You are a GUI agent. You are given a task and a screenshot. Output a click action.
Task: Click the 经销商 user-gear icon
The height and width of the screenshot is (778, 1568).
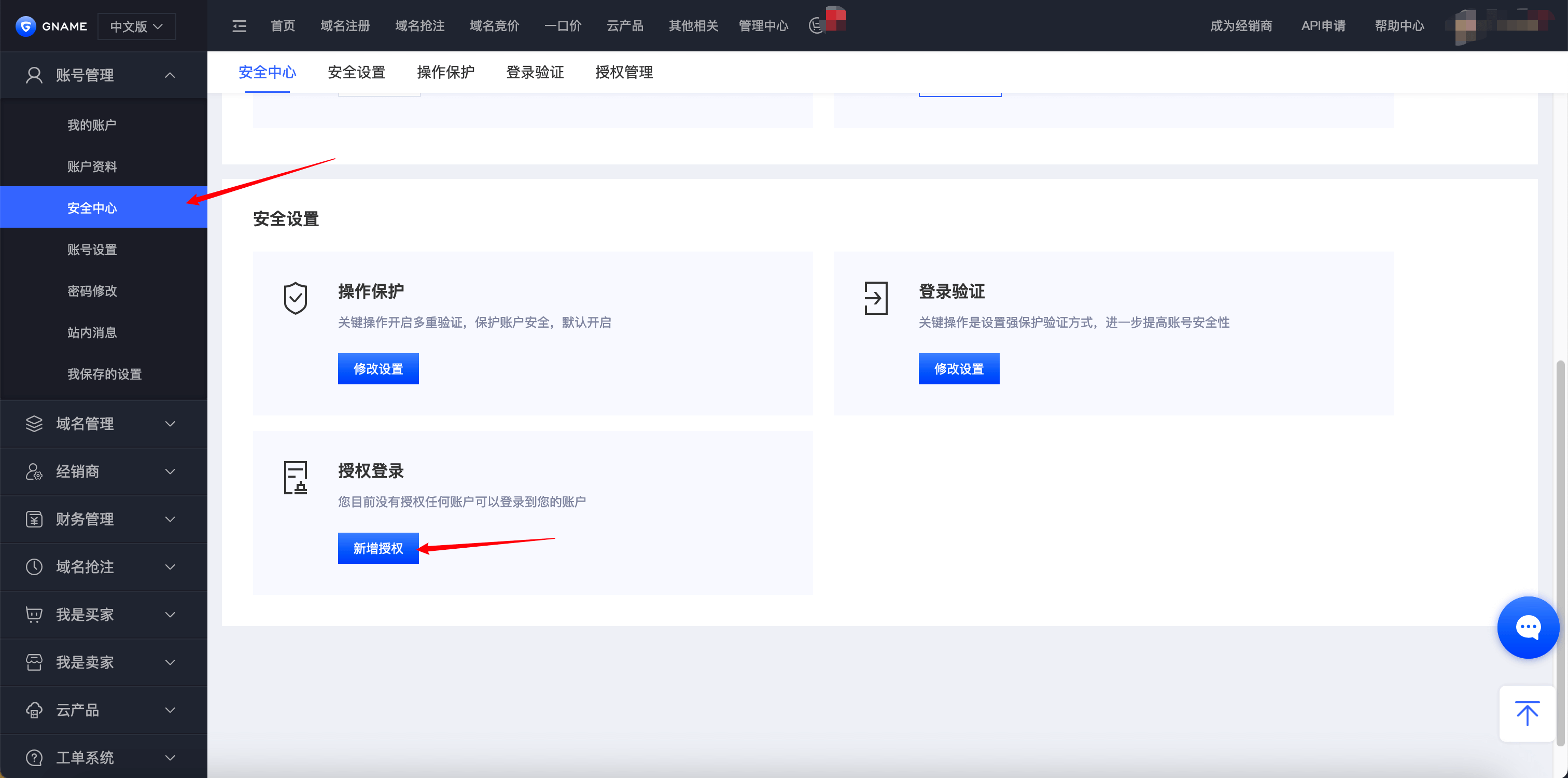[x=34, y=471]
